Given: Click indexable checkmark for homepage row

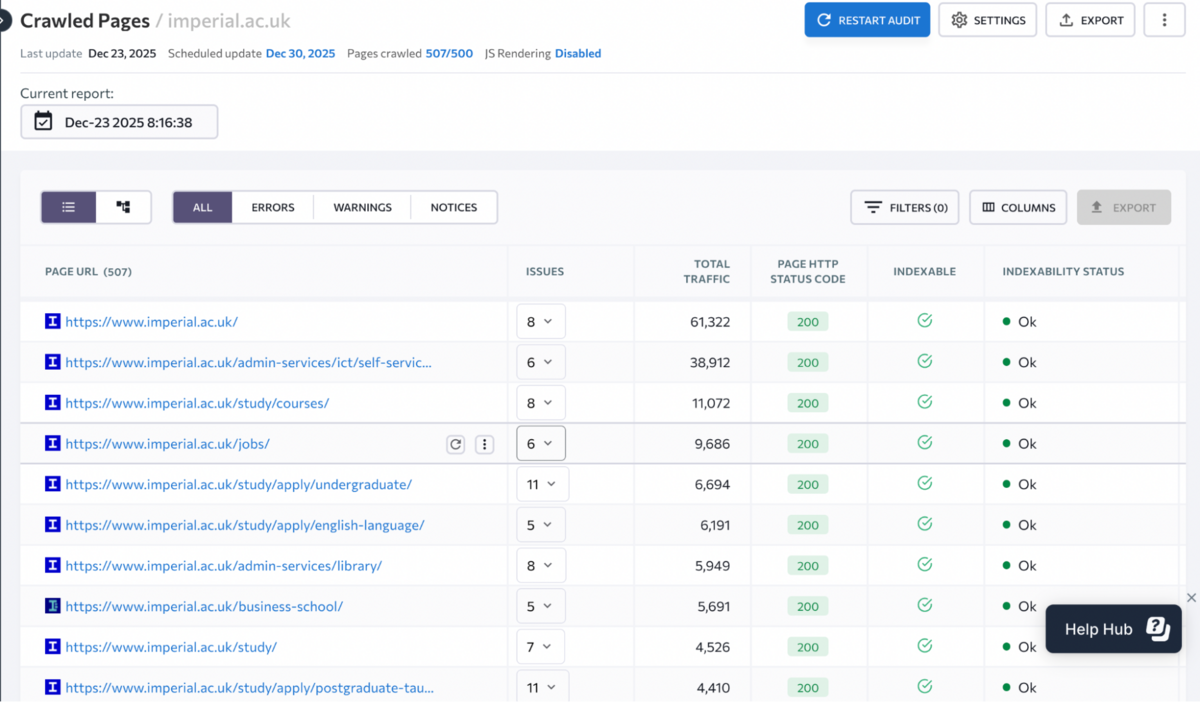Looking at the screenshot, I should (925, 321).
